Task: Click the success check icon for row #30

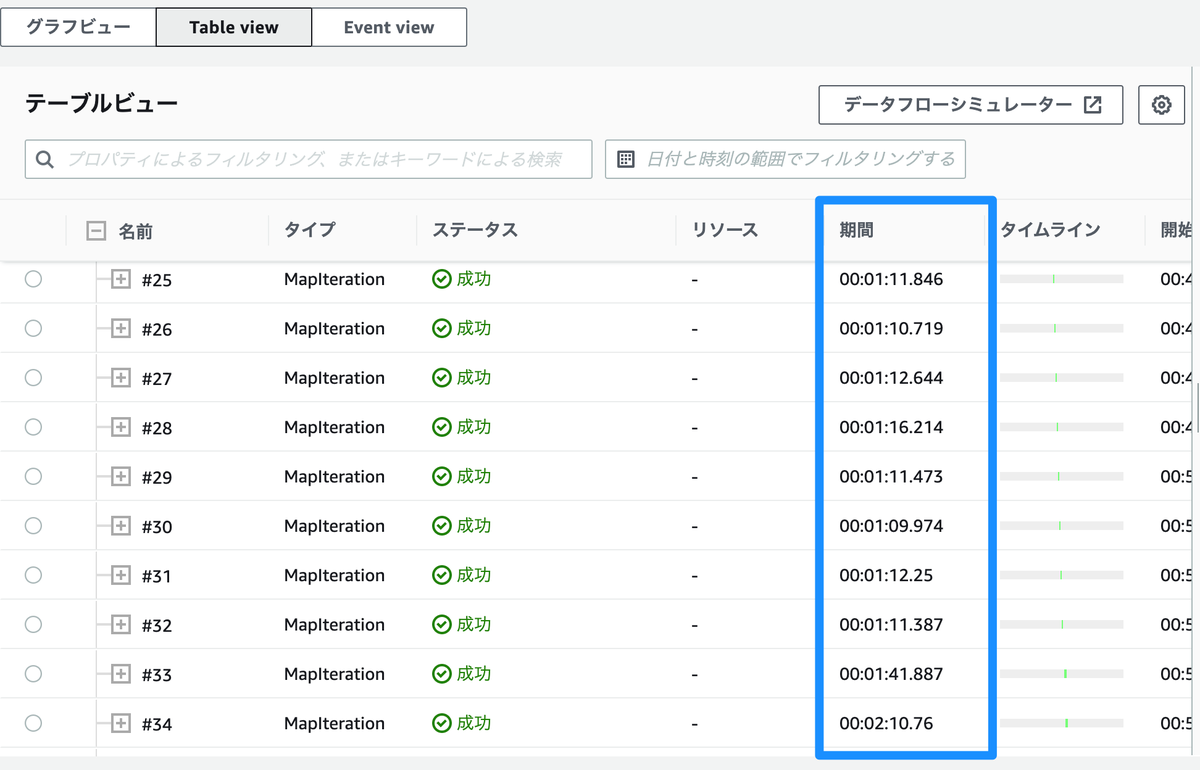Action: [x=442, y=525]
